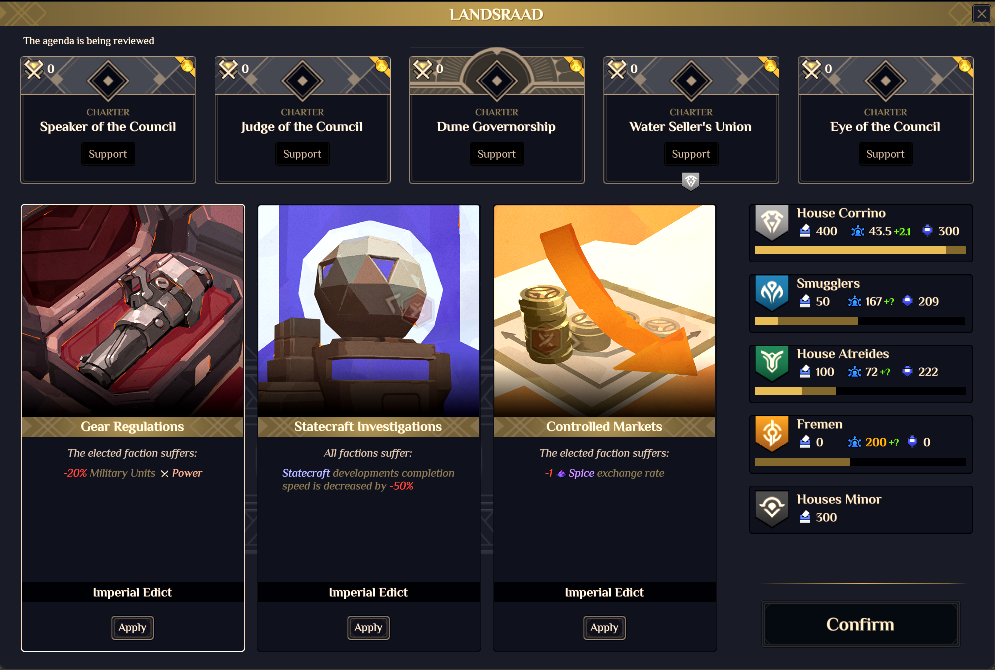Click the Corrino vote marker under Water Seller's Union
The height and width of the screenshot is (670, 995).
coord(690,181)
